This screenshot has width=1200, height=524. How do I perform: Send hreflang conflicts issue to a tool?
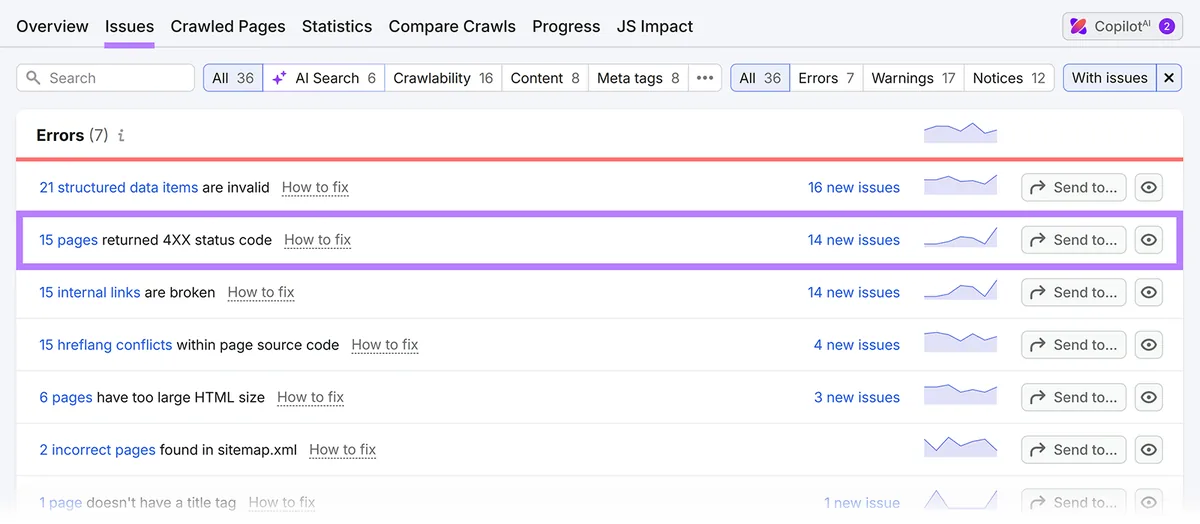click(1074, 345)
